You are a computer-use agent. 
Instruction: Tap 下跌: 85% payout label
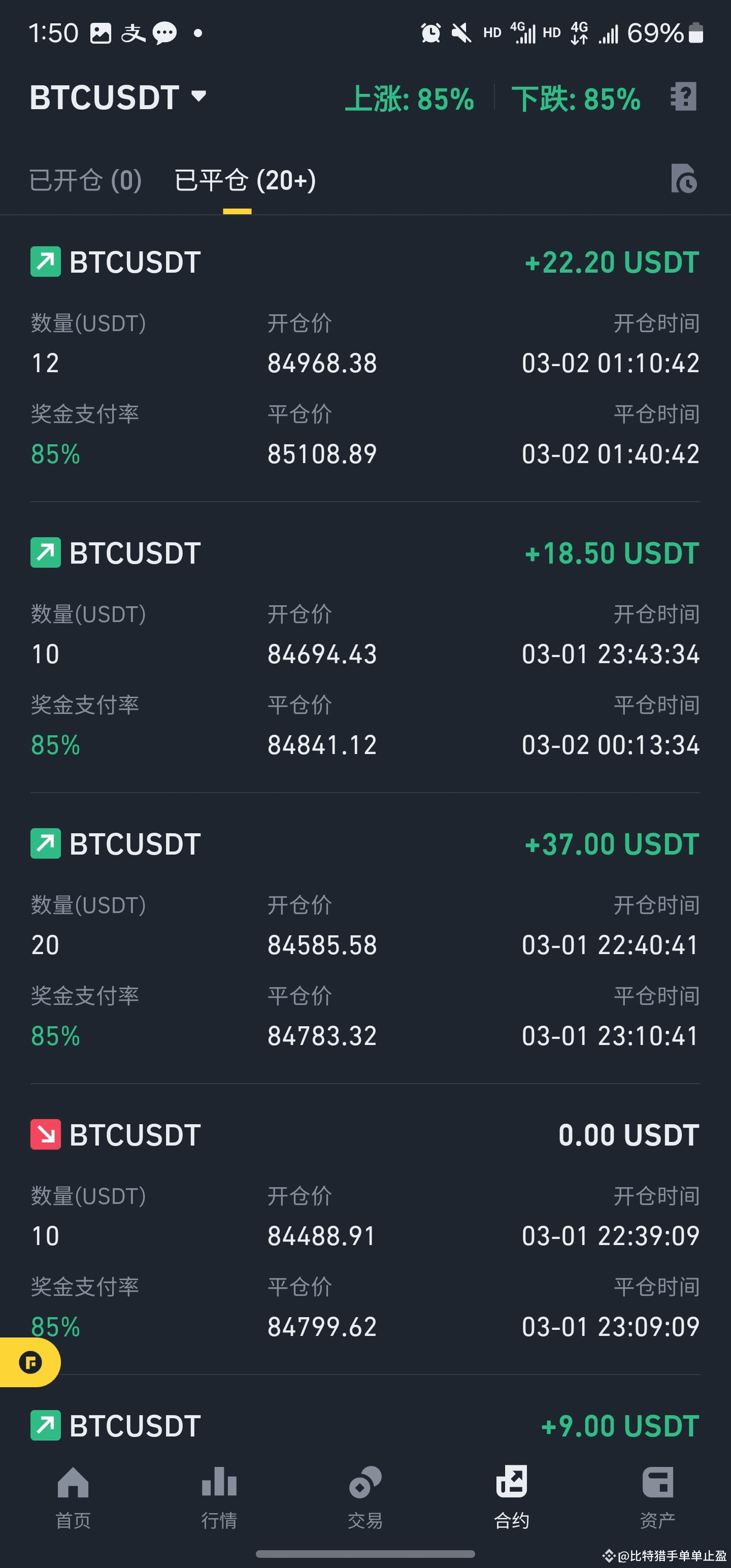[576, 99]
